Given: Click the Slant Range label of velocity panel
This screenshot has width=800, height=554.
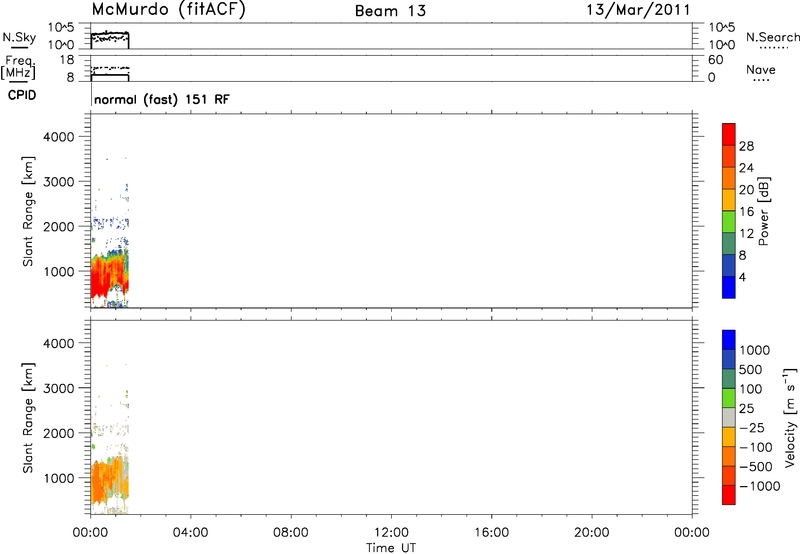Looking at the screenshot, I should pyautogui.click(x=28, y=417).
